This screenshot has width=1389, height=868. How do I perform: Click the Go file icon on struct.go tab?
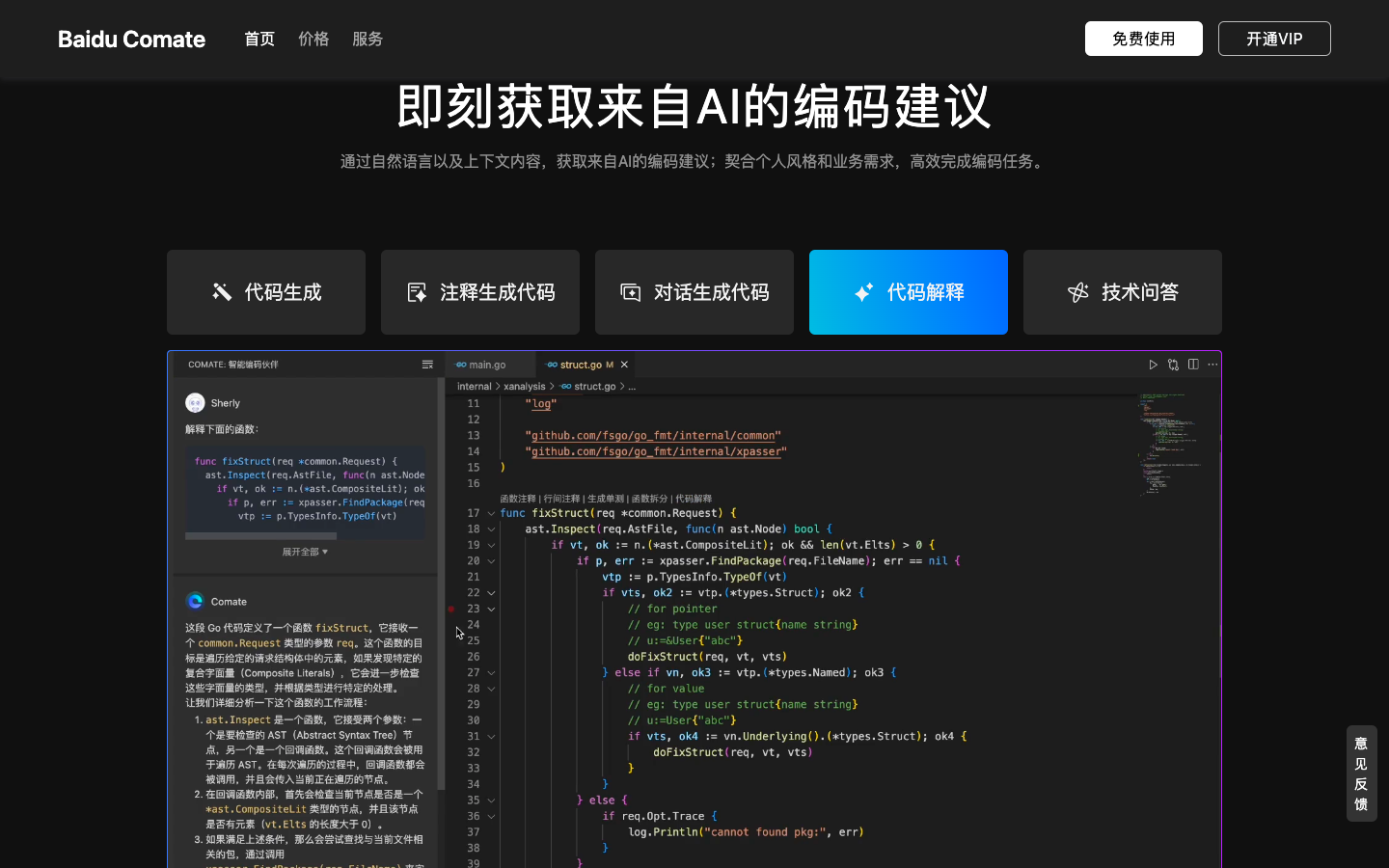(x=552, y=365)
